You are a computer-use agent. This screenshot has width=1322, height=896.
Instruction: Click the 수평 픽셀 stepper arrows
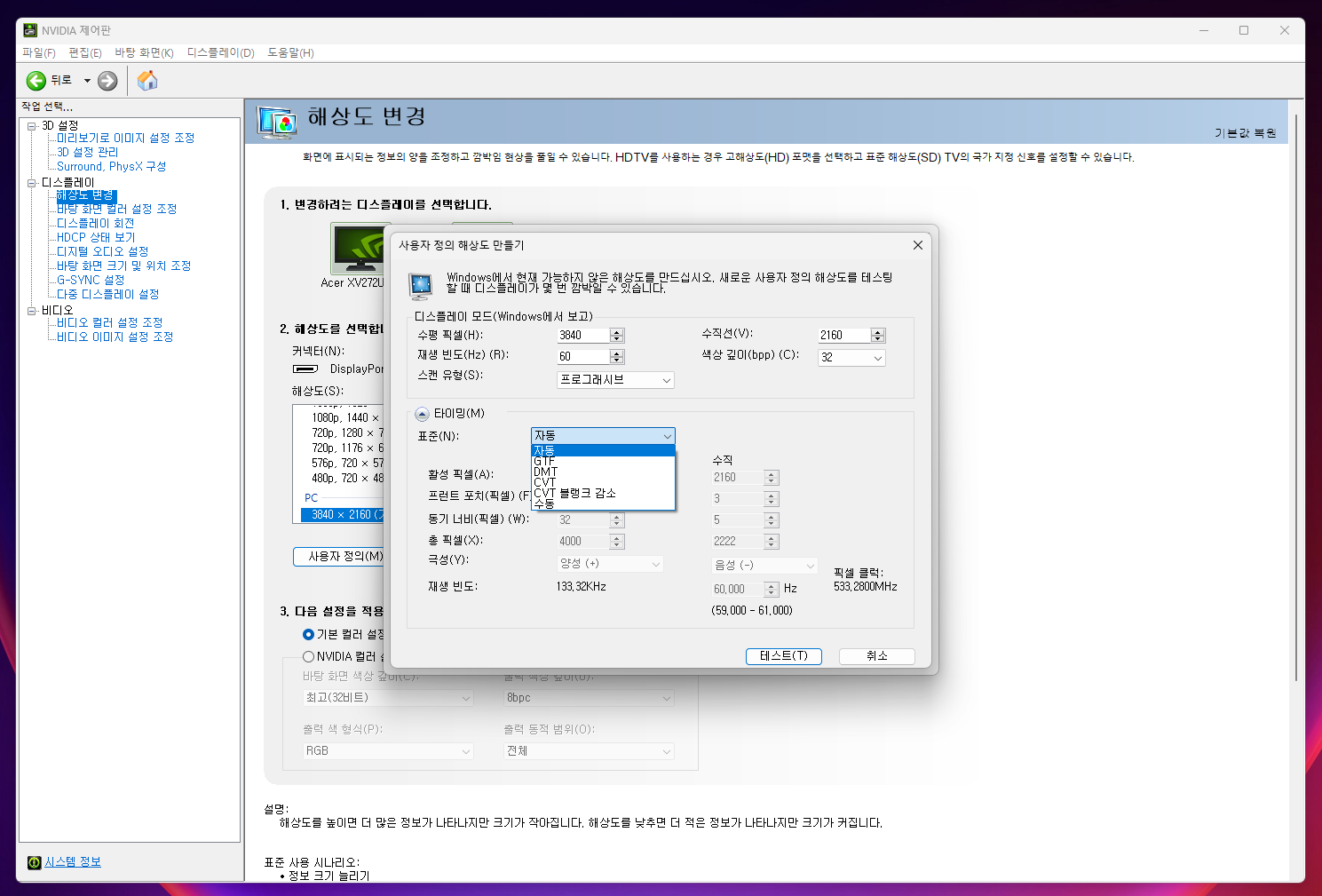pyautogui.click(x=617, y=336)
